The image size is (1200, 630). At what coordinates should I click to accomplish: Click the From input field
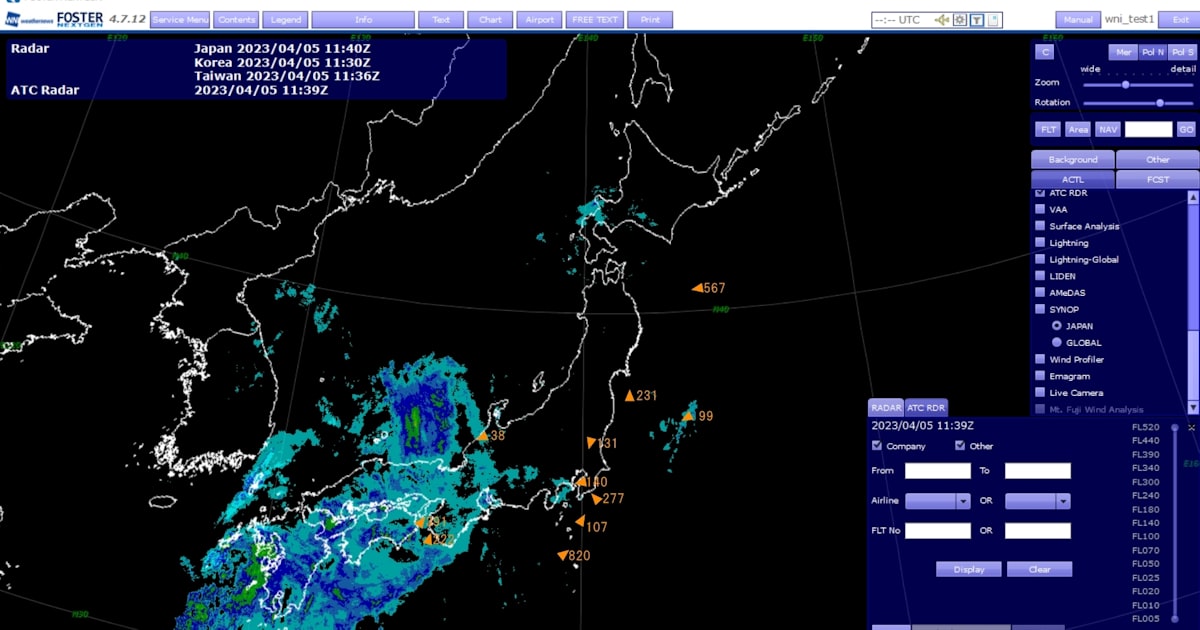937,471
